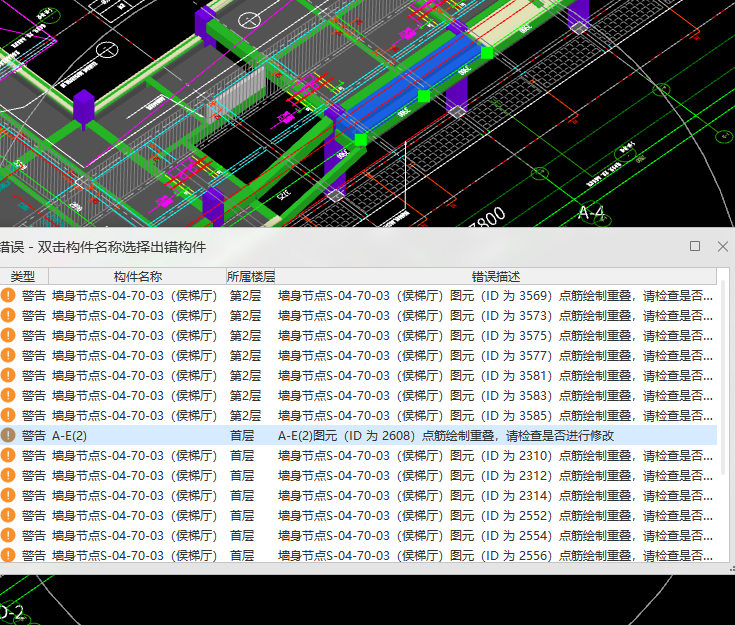
Task: Click 第2层 floor cell in ID 3573 row
Action: (245, 316)
